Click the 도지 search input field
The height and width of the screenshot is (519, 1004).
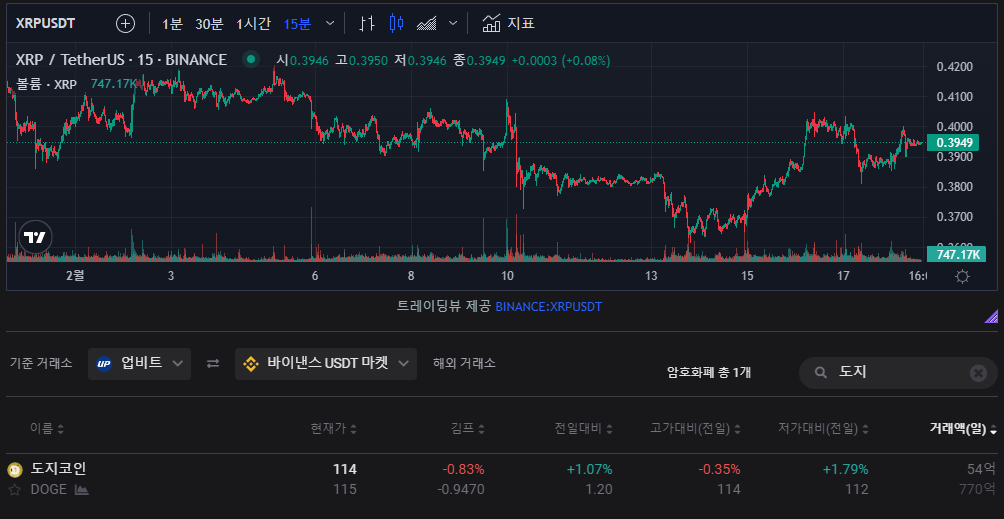point(896,372)
